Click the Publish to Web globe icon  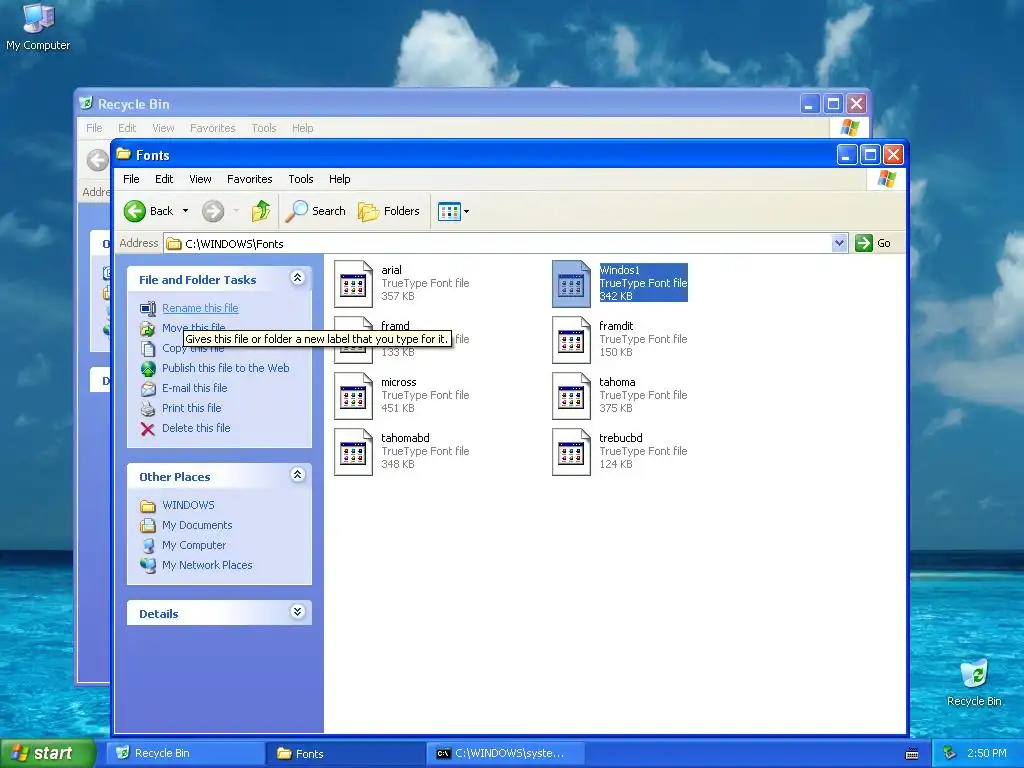click(x=148, y=368)
